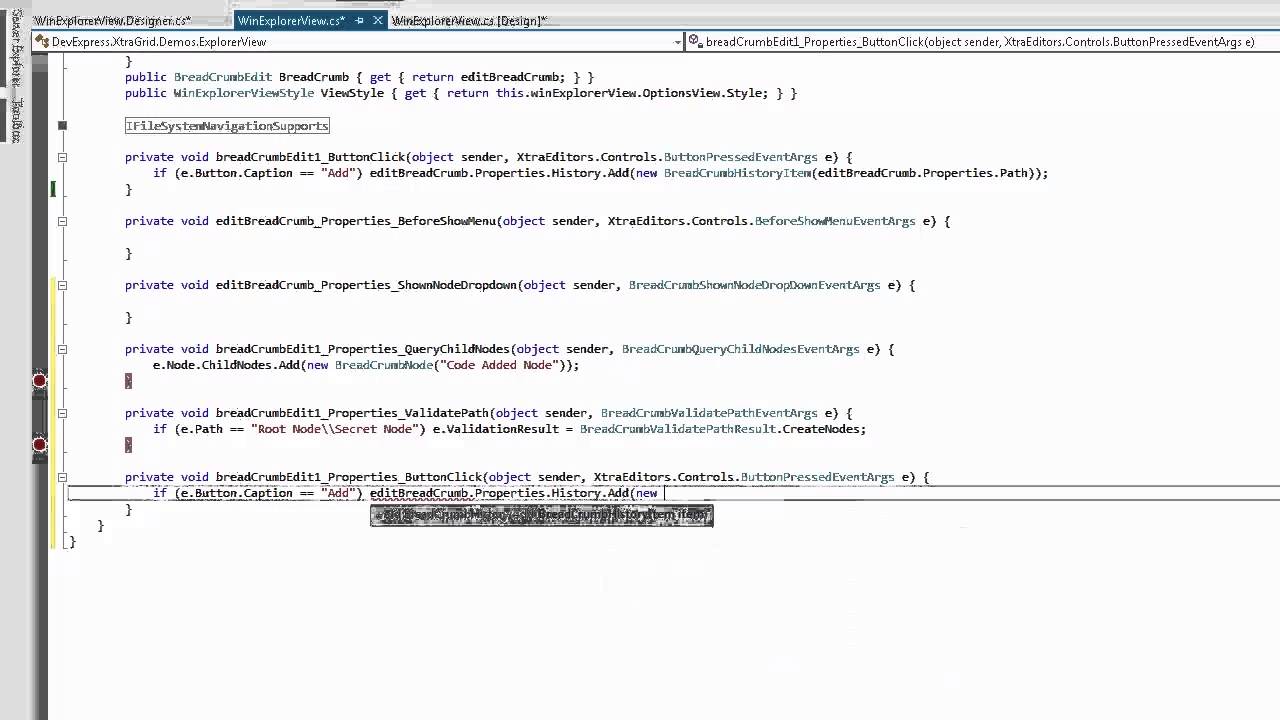Select the BreadCrumbHistoryItem entry in IntelliSense popup
The height and width of the screenshot is (720, 1280).
541,515
